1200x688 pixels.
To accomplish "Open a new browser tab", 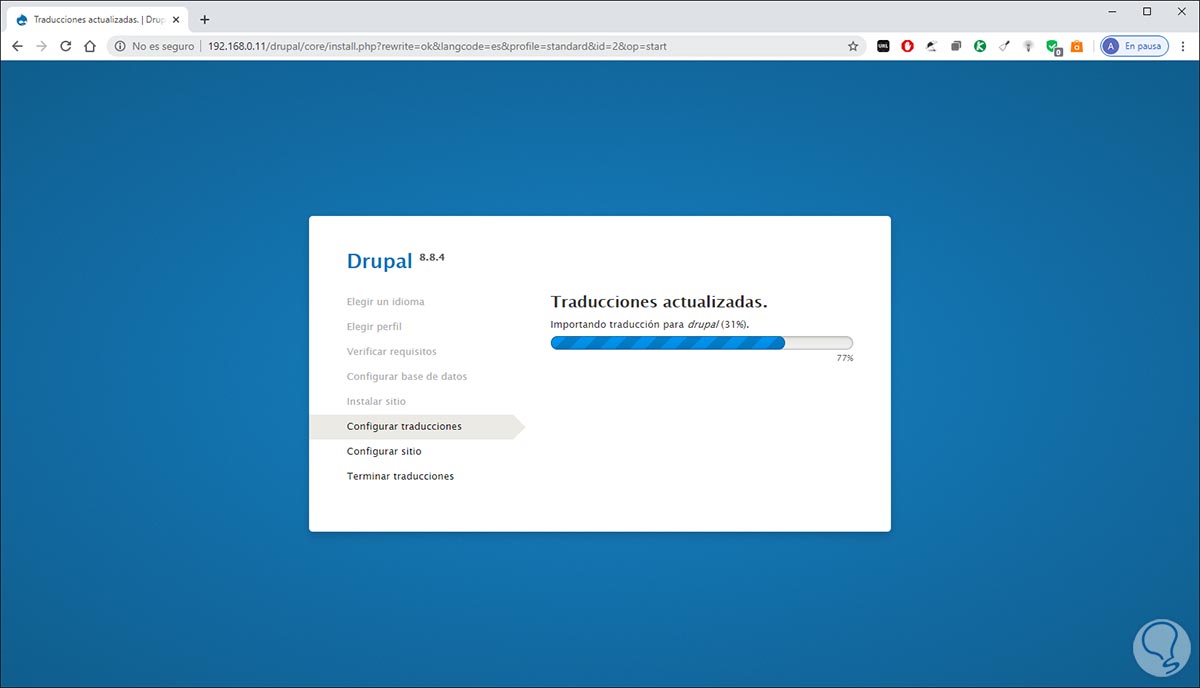I will pos(205,19).
